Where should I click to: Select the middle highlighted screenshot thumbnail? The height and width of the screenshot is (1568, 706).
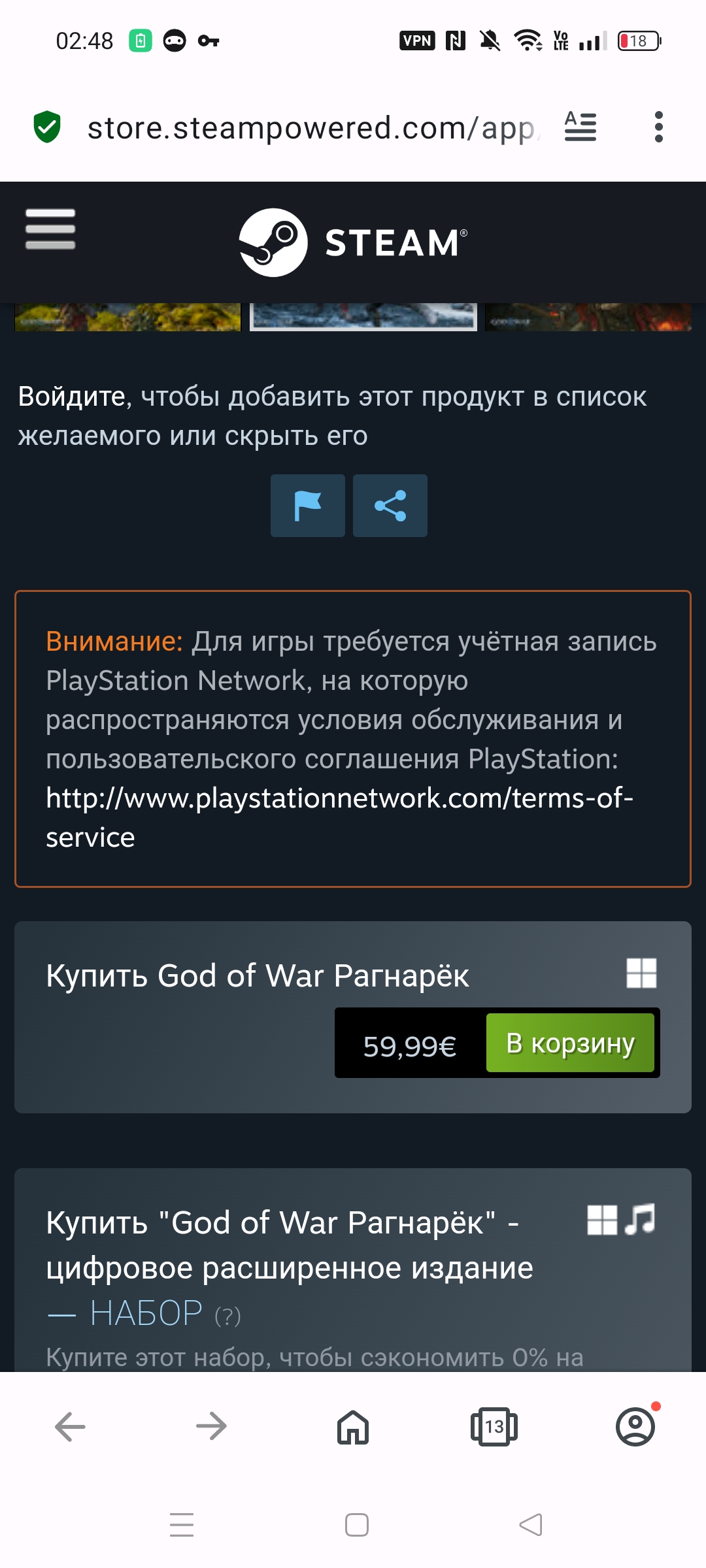pos(363,317)
